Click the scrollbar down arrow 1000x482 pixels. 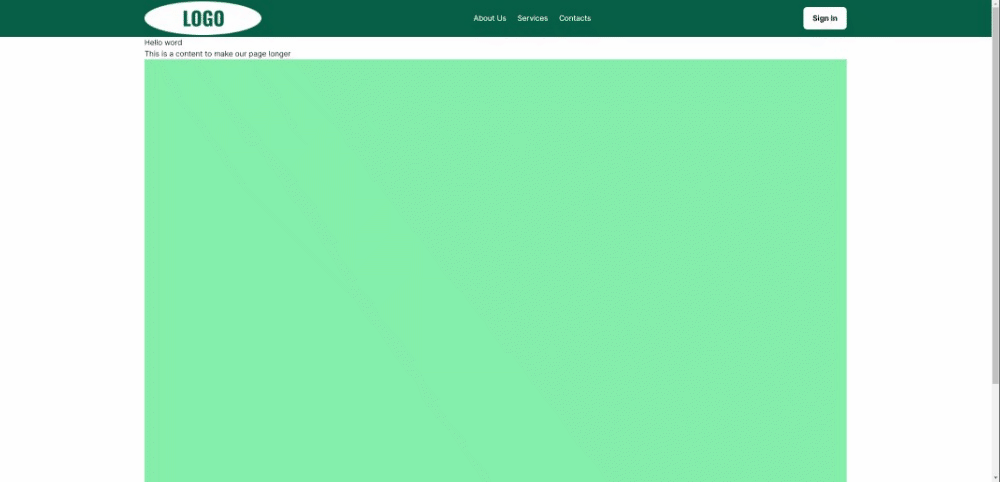click(996, 479)
